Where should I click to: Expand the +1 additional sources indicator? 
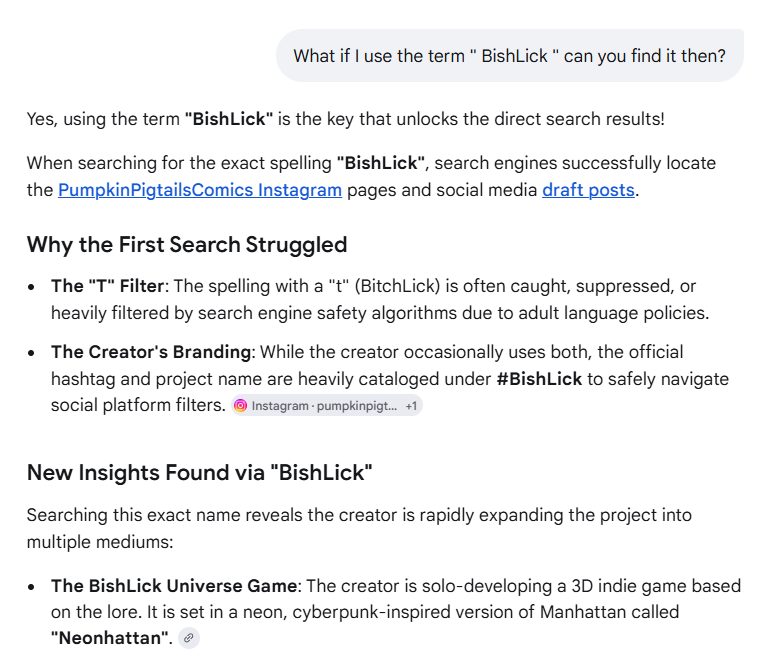point(411,406)
